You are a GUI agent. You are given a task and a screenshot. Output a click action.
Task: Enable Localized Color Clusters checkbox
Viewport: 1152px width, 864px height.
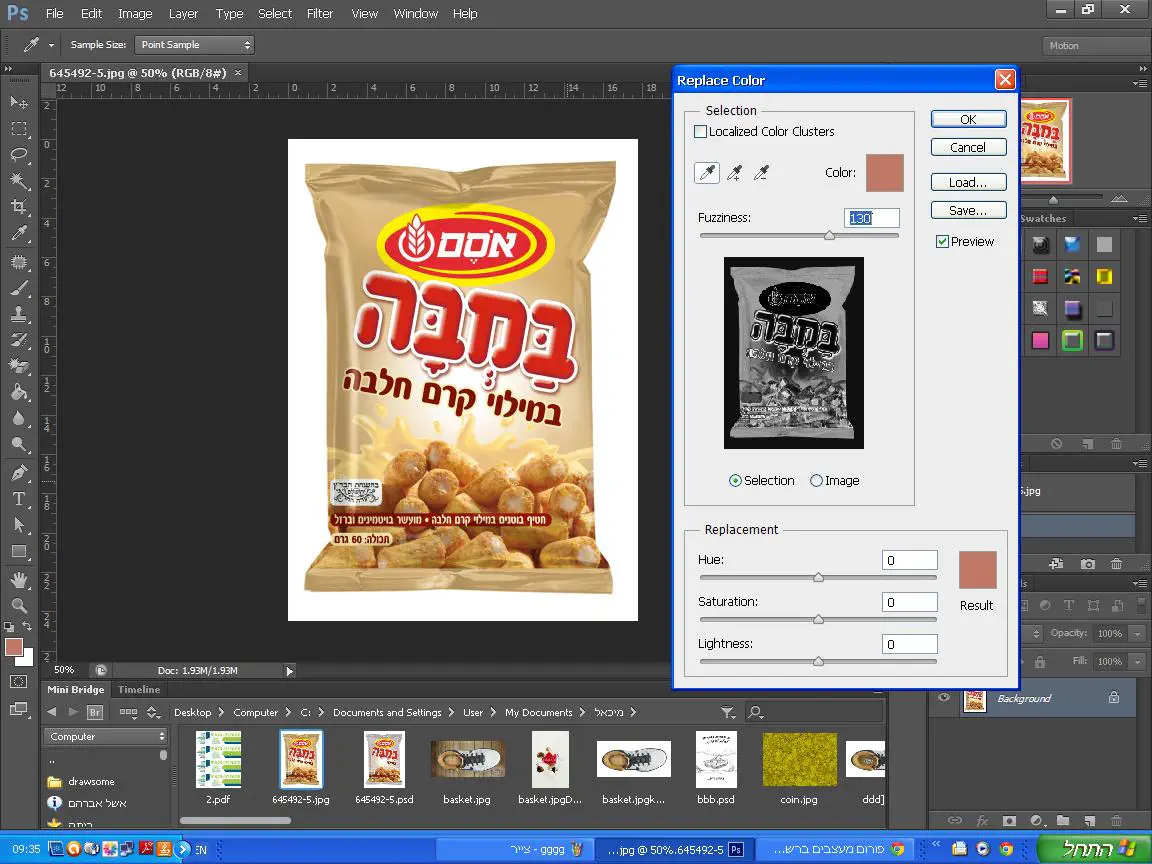pyautogui.click(x=701, y=132)
